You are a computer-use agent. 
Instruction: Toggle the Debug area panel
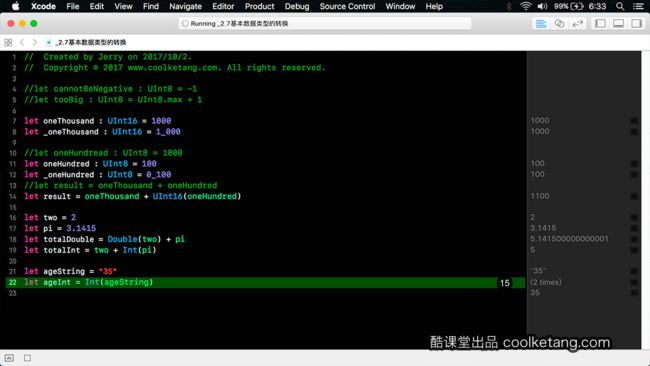point(618,24)
